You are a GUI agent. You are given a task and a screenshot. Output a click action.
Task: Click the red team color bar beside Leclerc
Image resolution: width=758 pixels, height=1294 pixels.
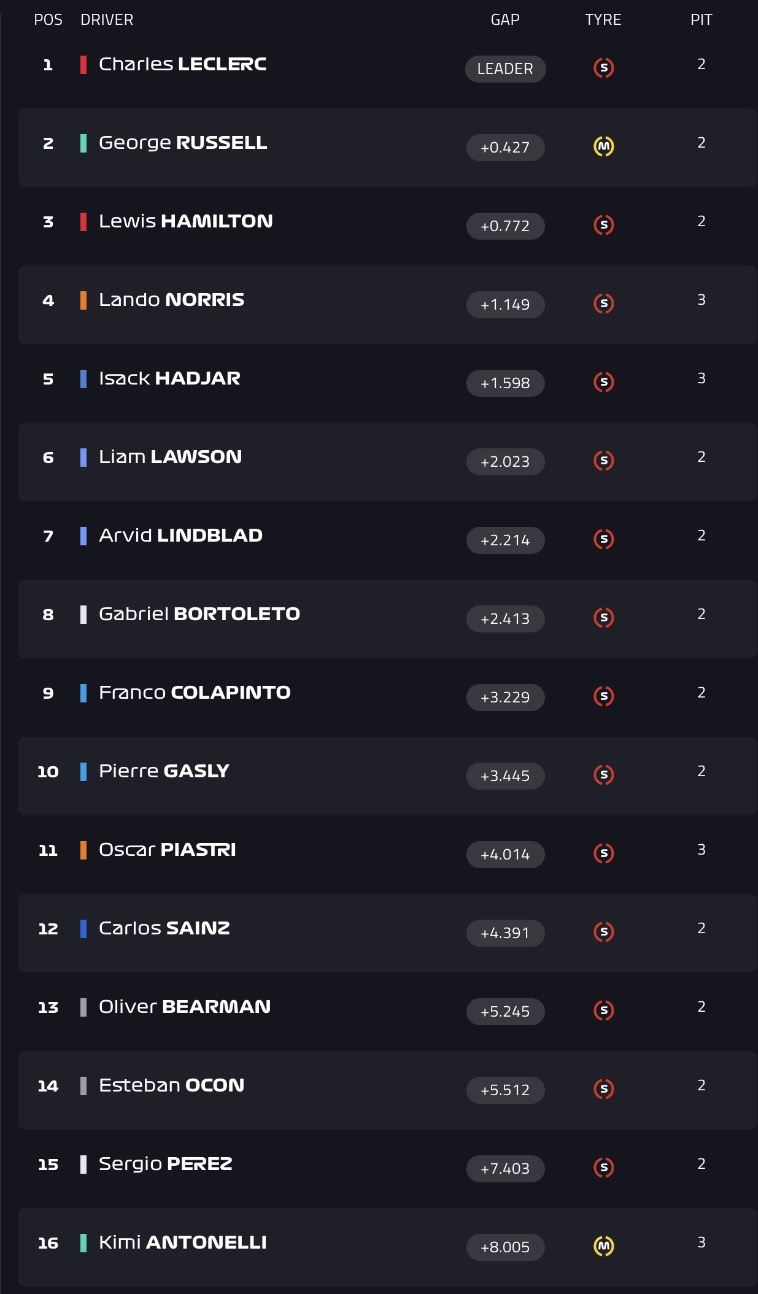coord(84,64)
